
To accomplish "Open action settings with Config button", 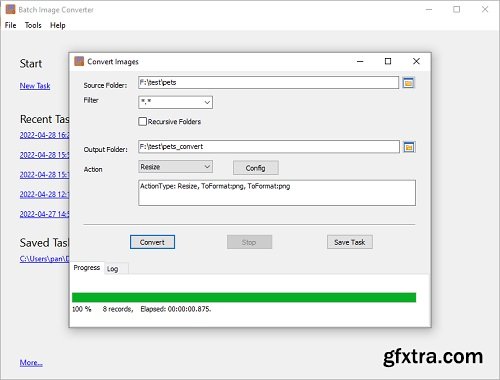I will [x=256, y=168].
